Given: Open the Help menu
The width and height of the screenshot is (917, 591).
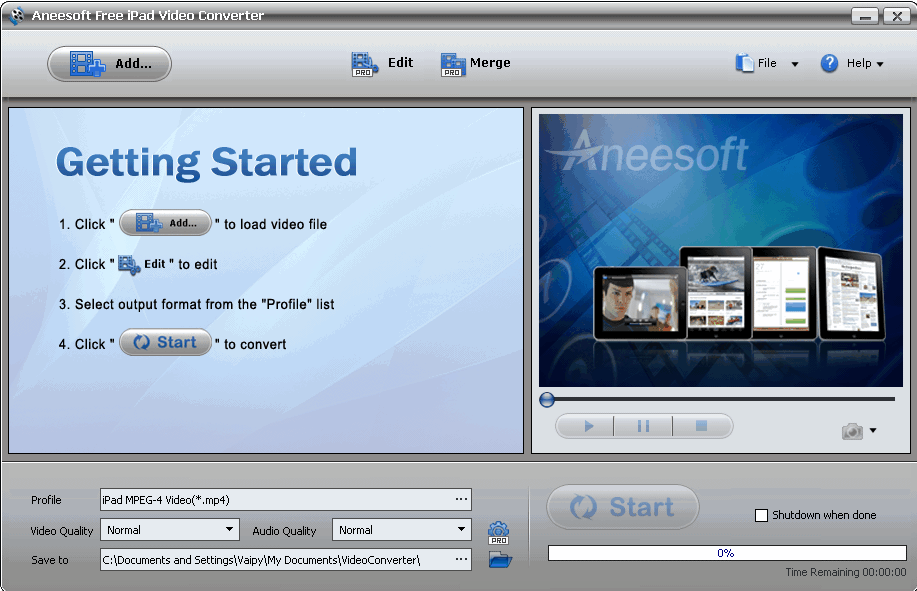Looking at the screenshot, I should tap(860, 63).
